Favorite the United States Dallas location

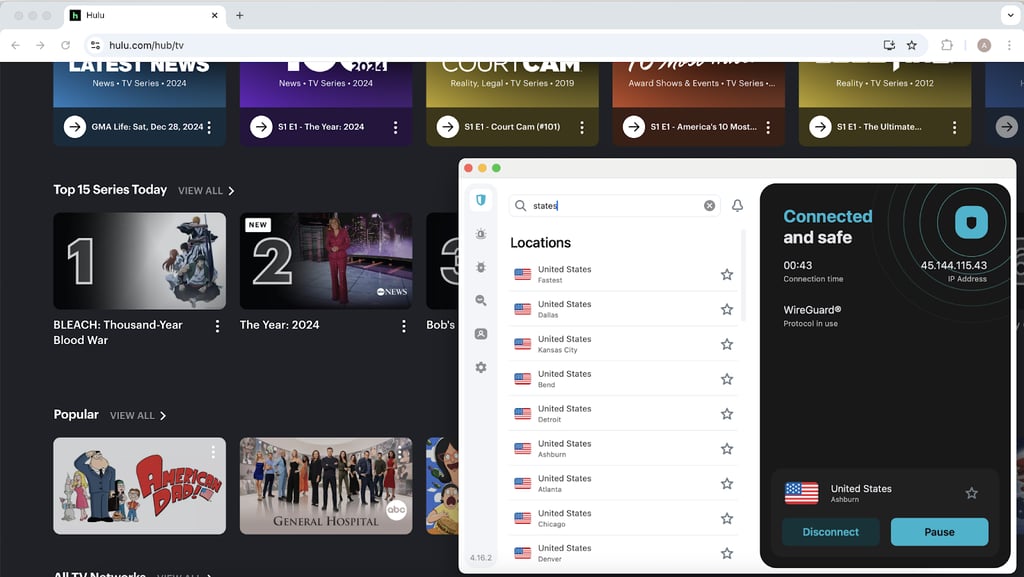727,309
